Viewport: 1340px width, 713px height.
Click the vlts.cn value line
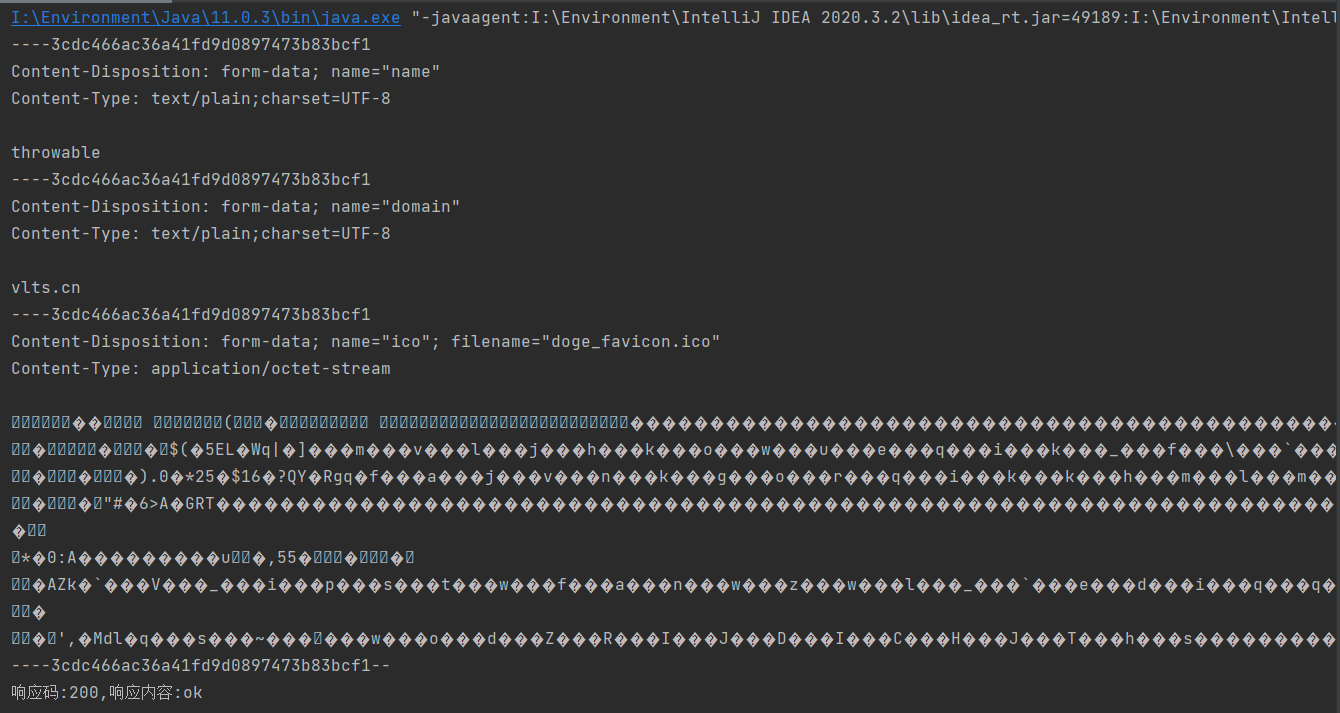point(46,288)
